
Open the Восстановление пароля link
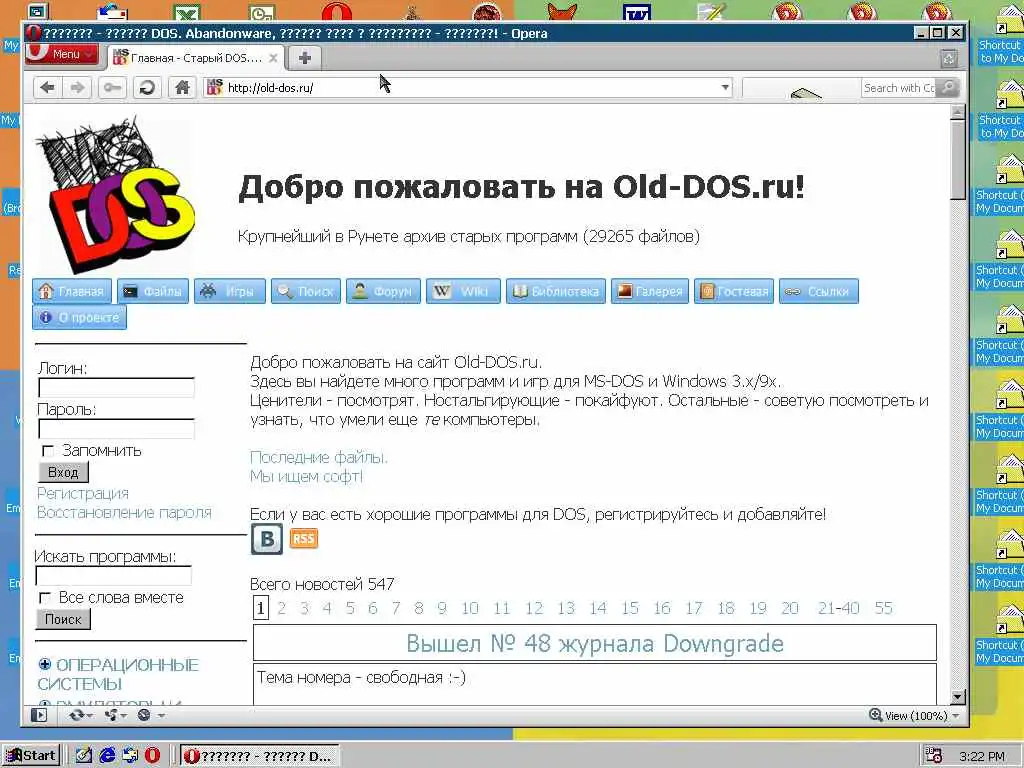coord(124,513)
